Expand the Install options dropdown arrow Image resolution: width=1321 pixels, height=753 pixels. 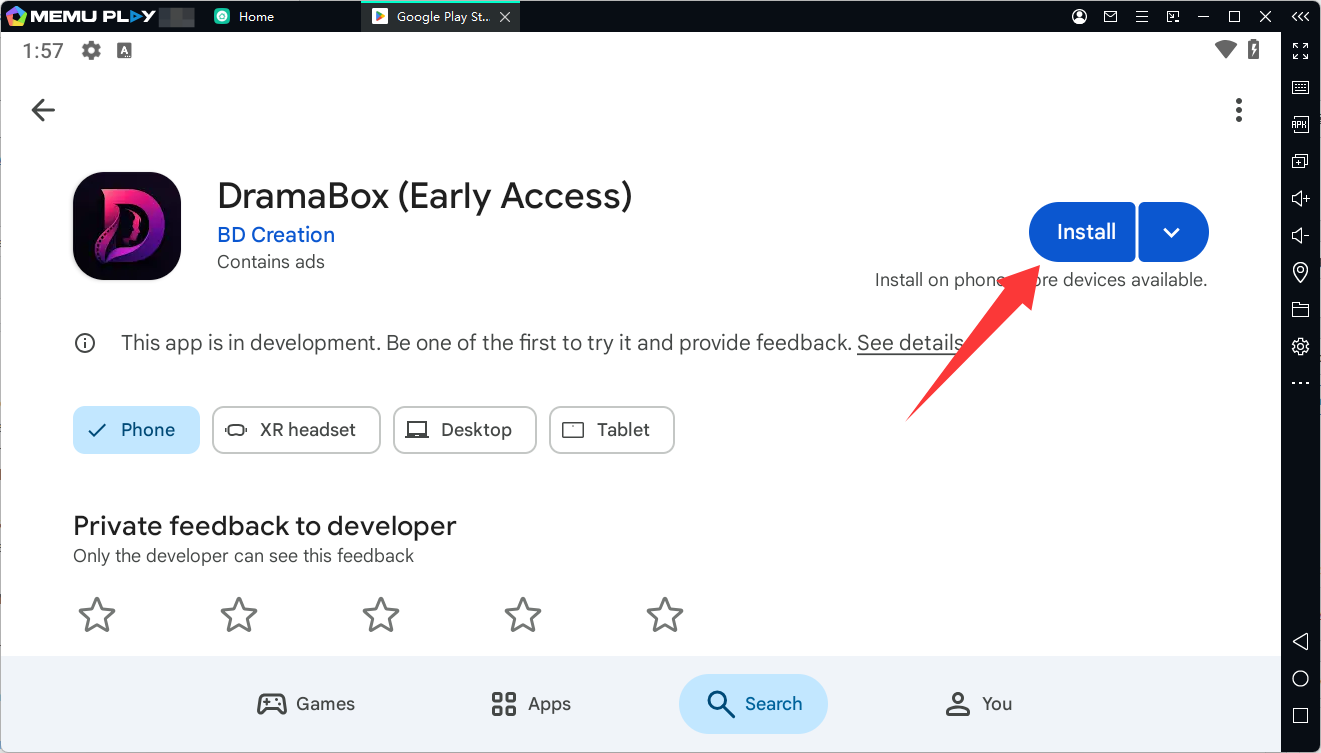point(1173,232)
